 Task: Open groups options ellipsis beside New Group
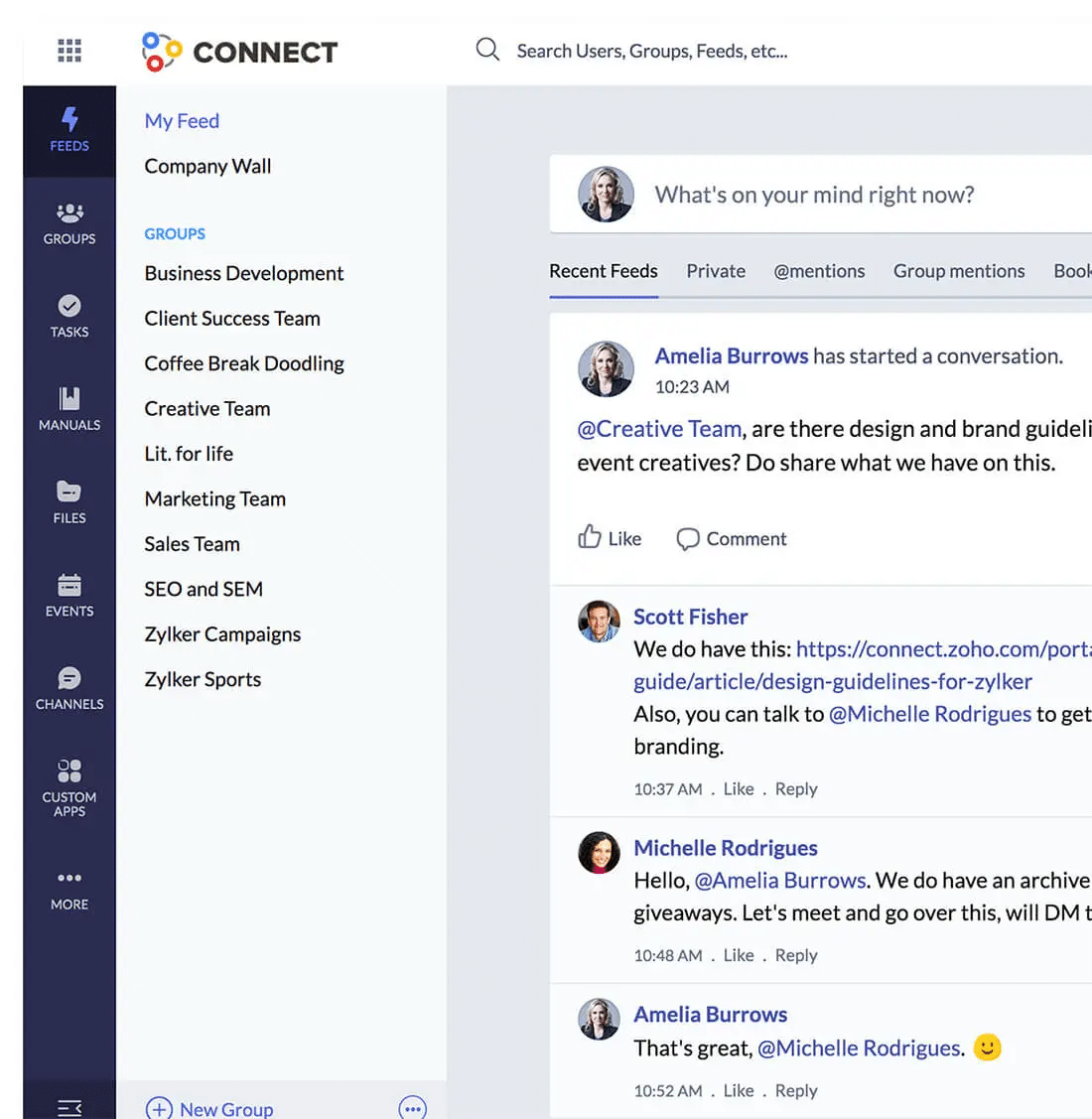point(412,1108)
